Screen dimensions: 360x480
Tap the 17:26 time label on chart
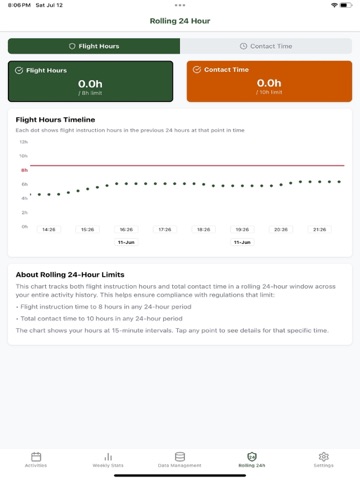165,229
